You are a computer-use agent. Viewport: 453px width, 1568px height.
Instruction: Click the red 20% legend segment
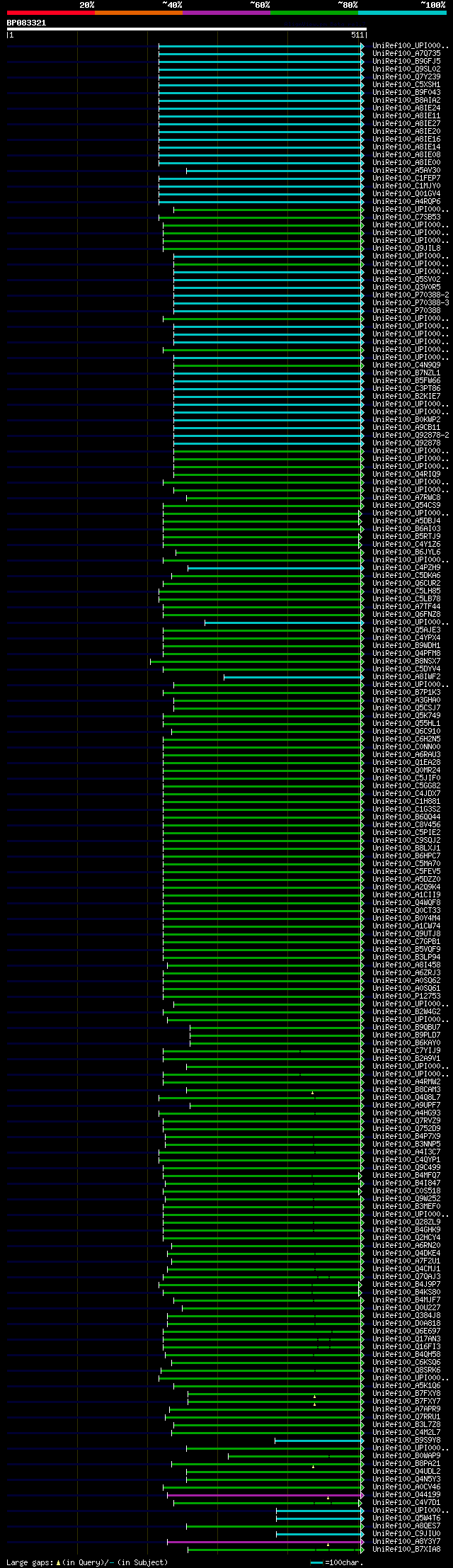pos(51,13)
